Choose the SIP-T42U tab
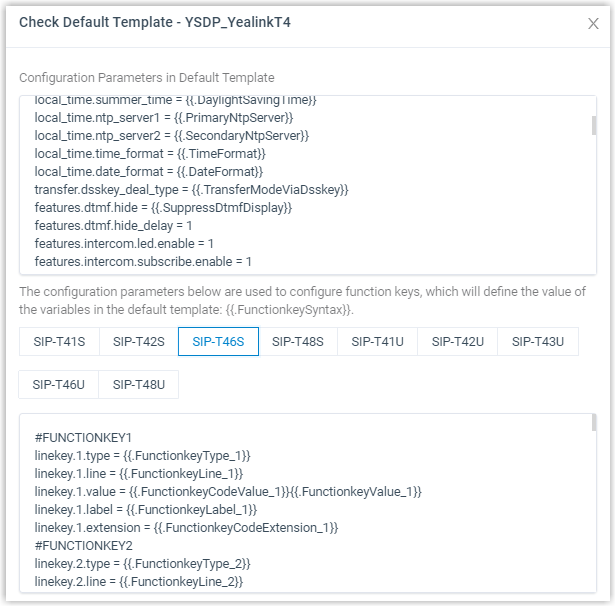This screenshot has width=616, height=607. point(458,341)
